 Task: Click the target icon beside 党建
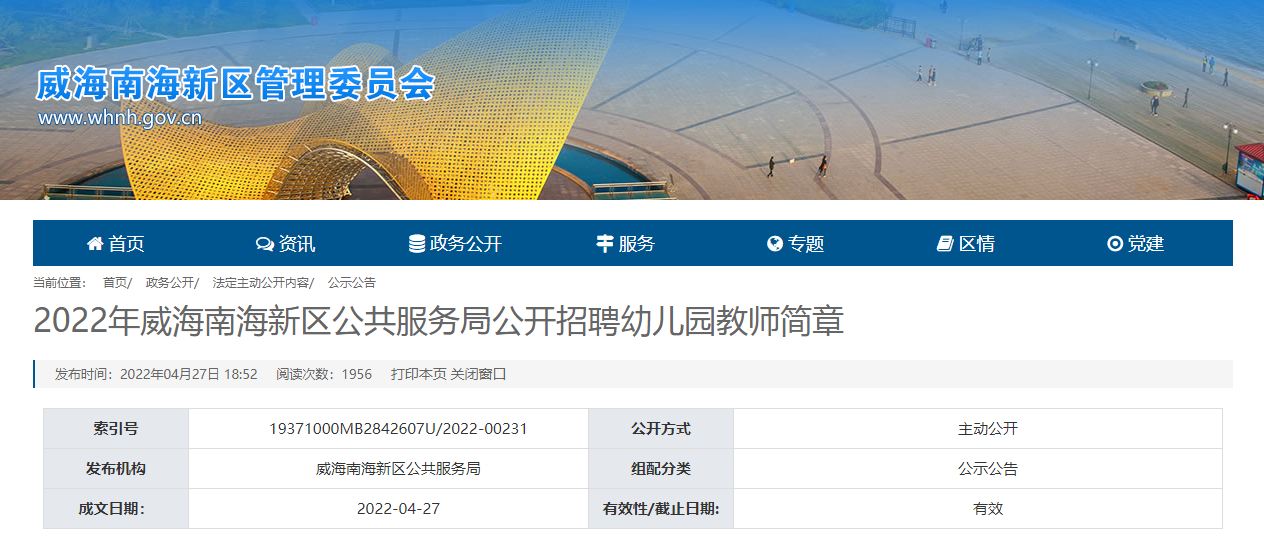tap(1115, 244)
